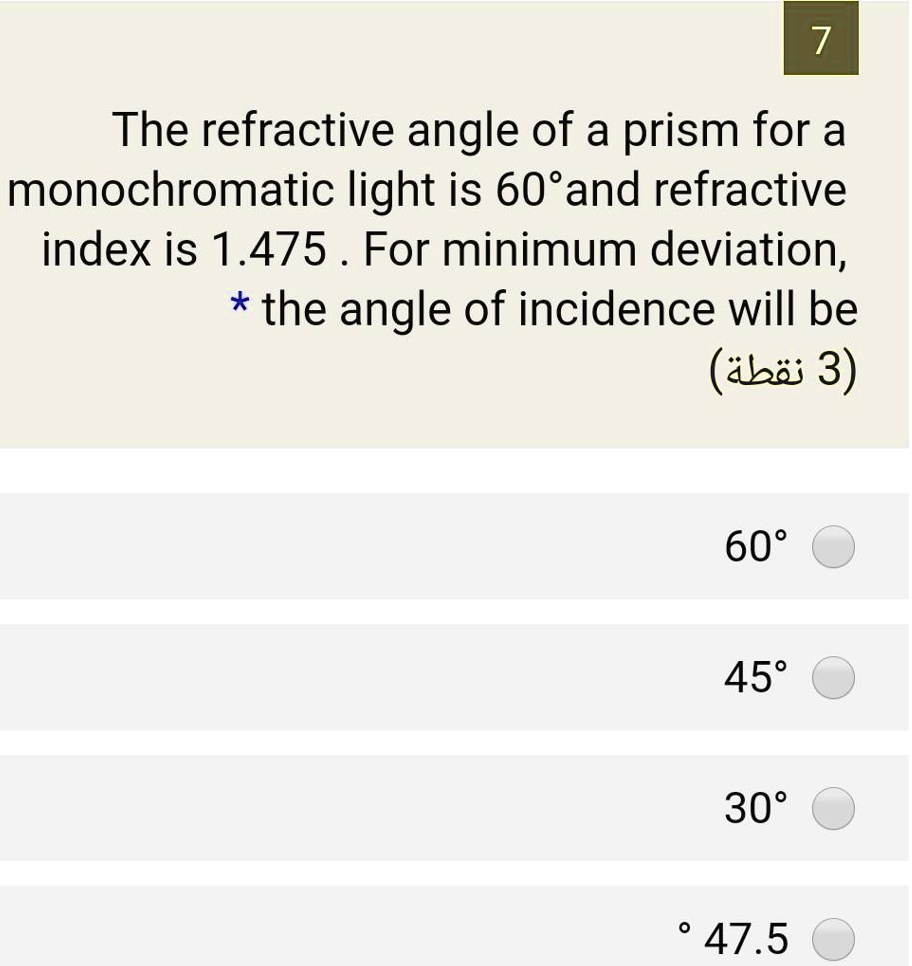Click the 60° answer label text

tap(753, 548)
